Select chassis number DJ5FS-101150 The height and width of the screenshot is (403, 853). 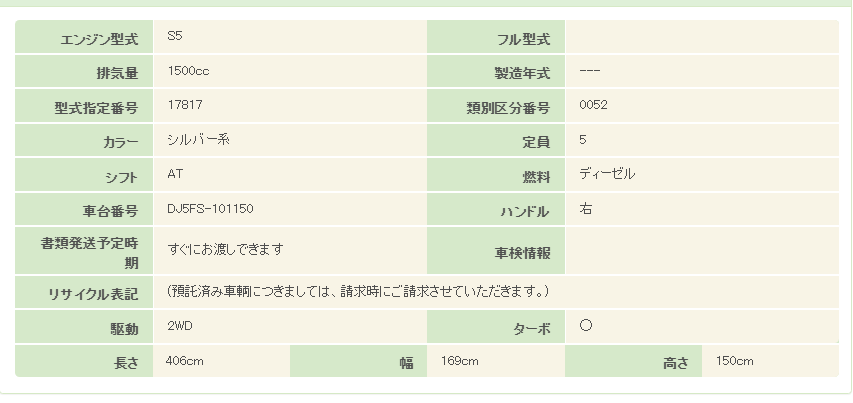point(211,209)
